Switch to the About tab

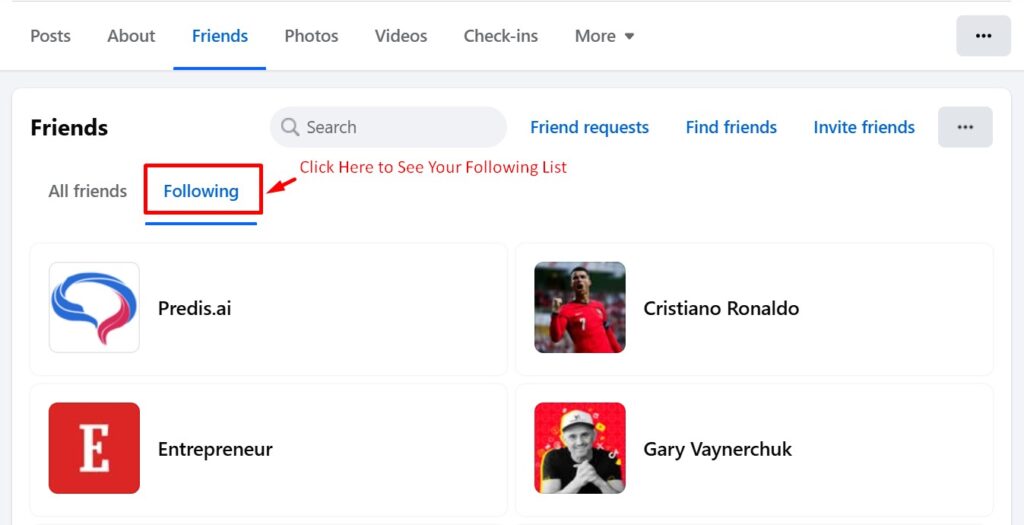click(131, 36)
